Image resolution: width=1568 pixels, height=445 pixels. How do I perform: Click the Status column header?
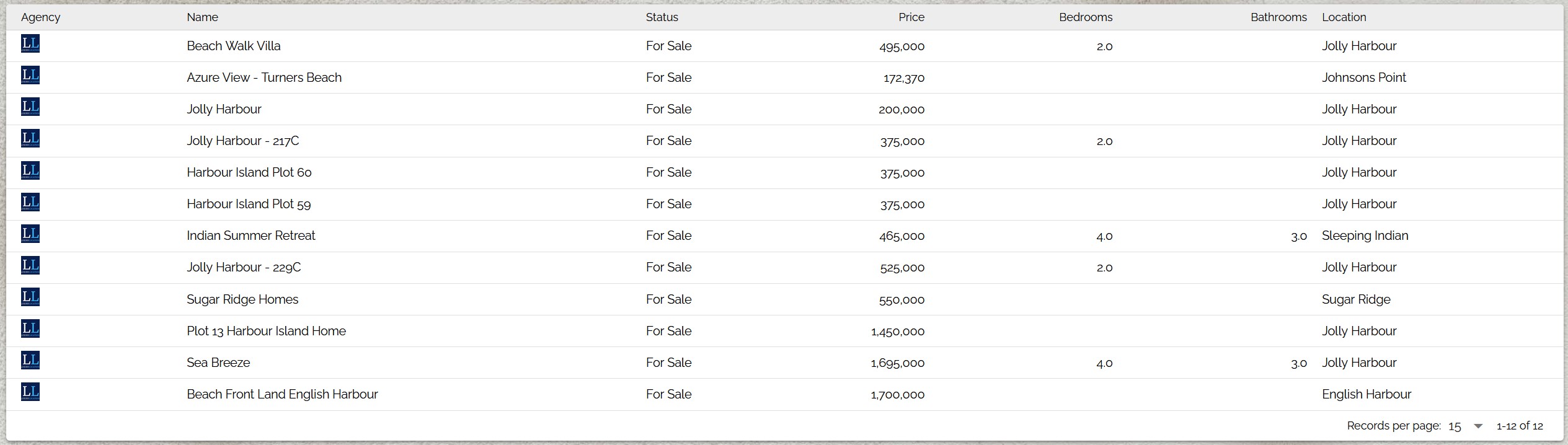(662, 17)
